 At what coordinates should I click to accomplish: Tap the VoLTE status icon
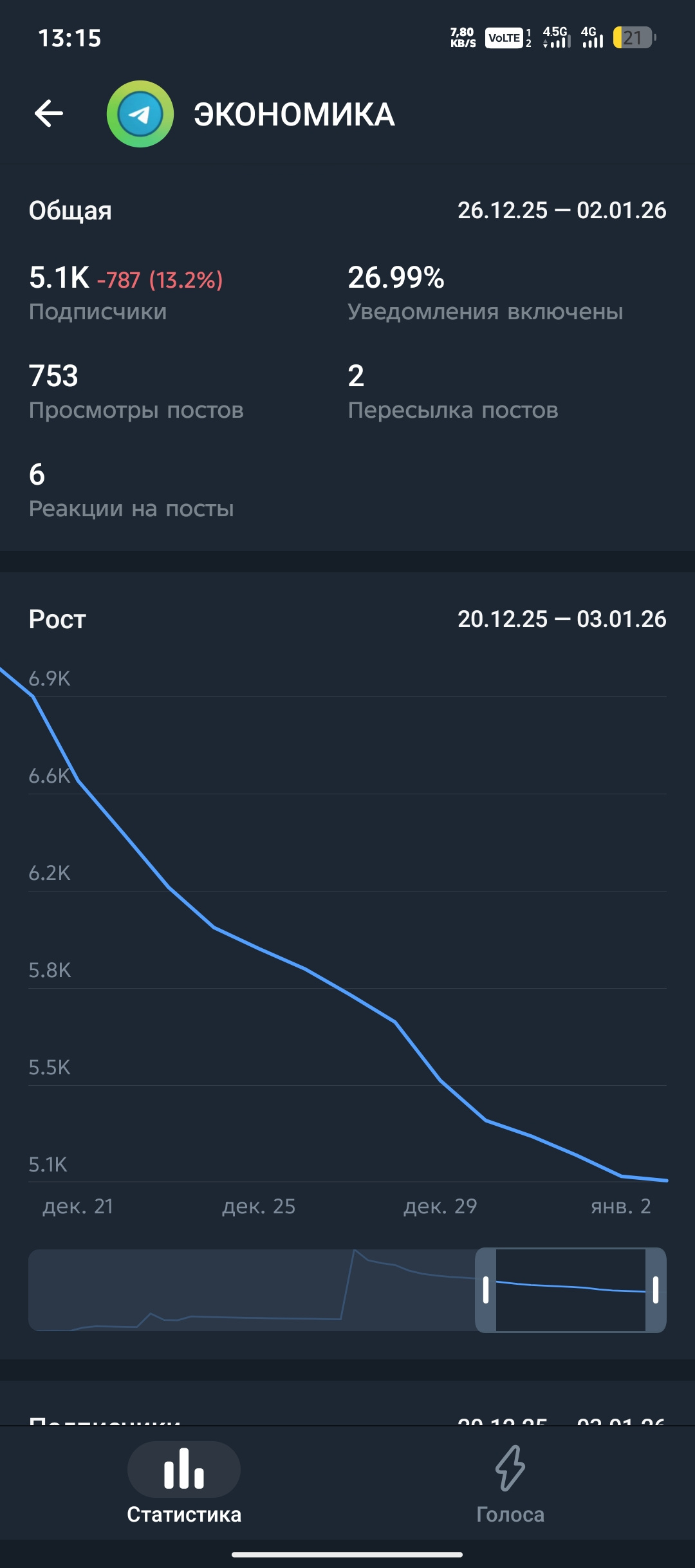tap(503, 38)
